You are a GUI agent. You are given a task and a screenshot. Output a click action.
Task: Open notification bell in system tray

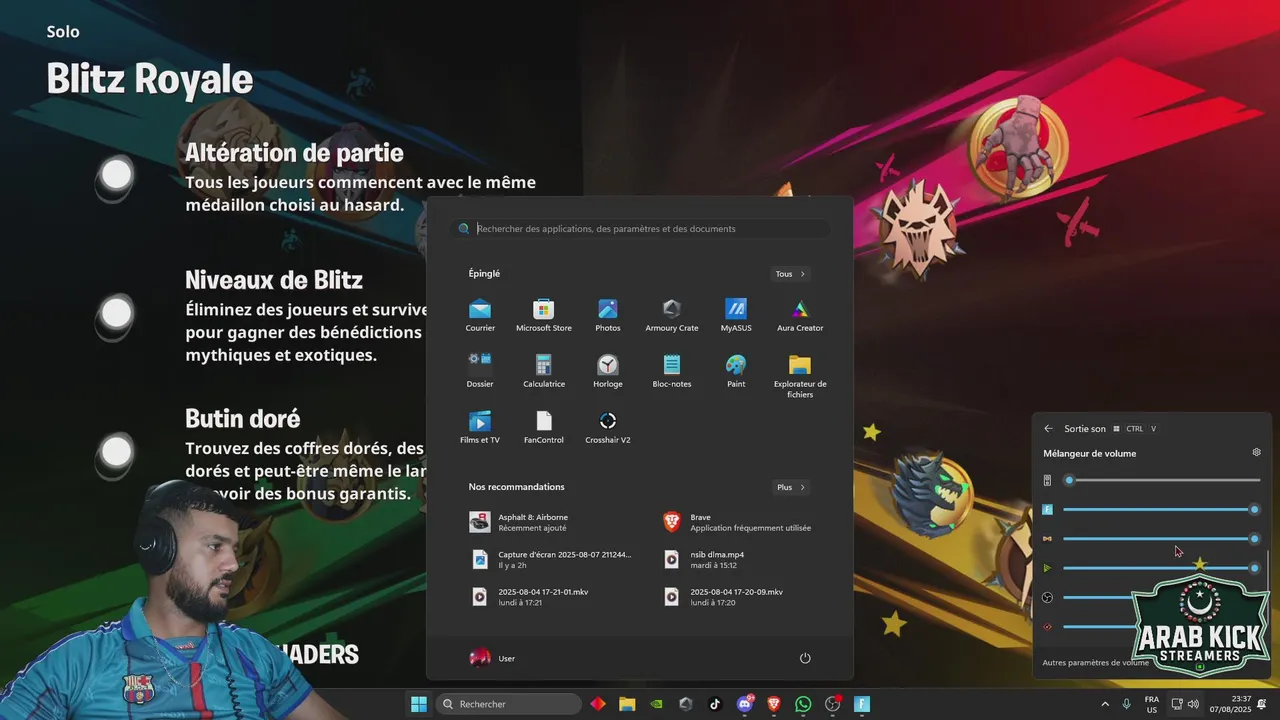(x=1262, y=704)
